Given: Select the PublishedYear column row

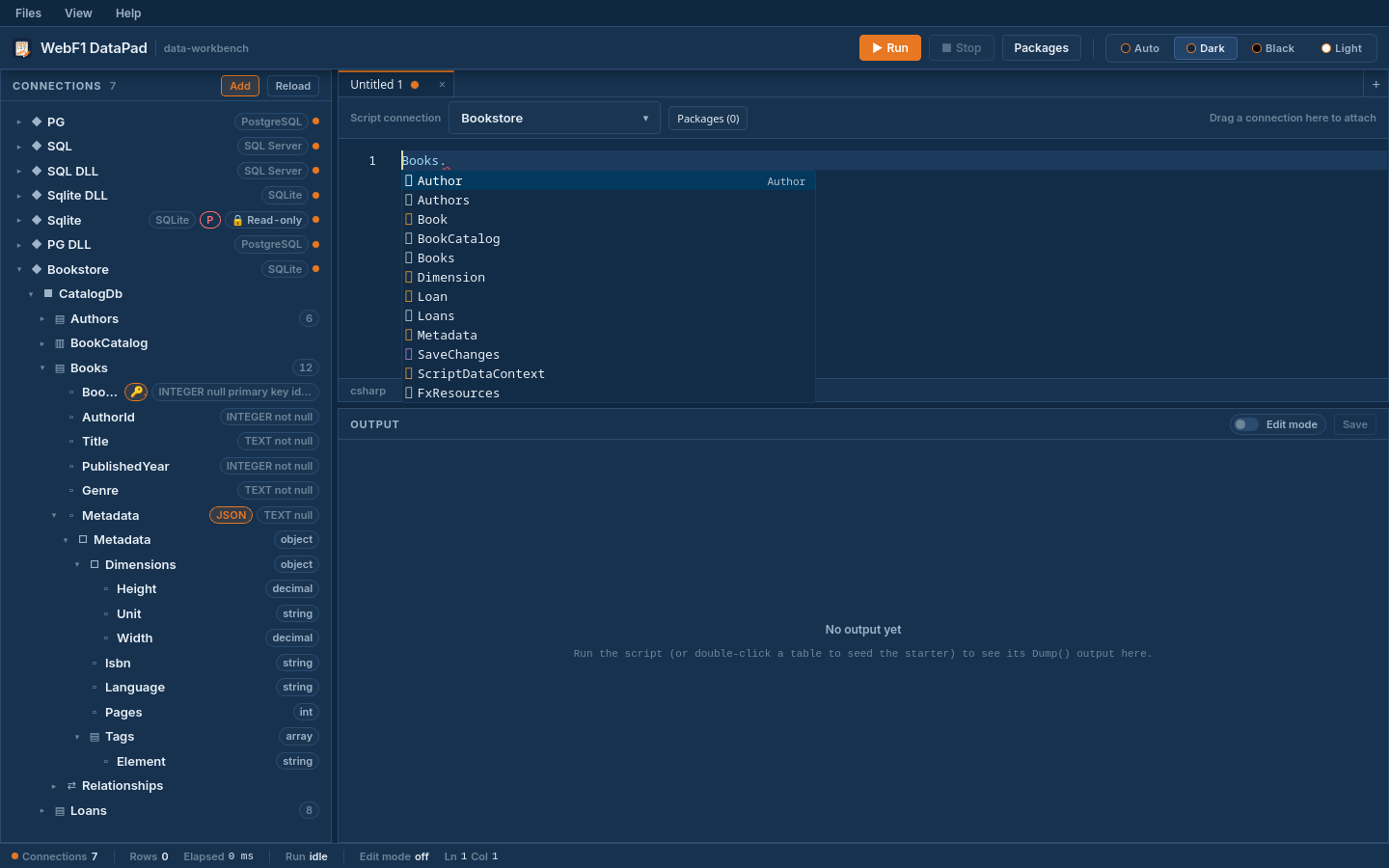Looking at the screenshot, I should [166, 466].
